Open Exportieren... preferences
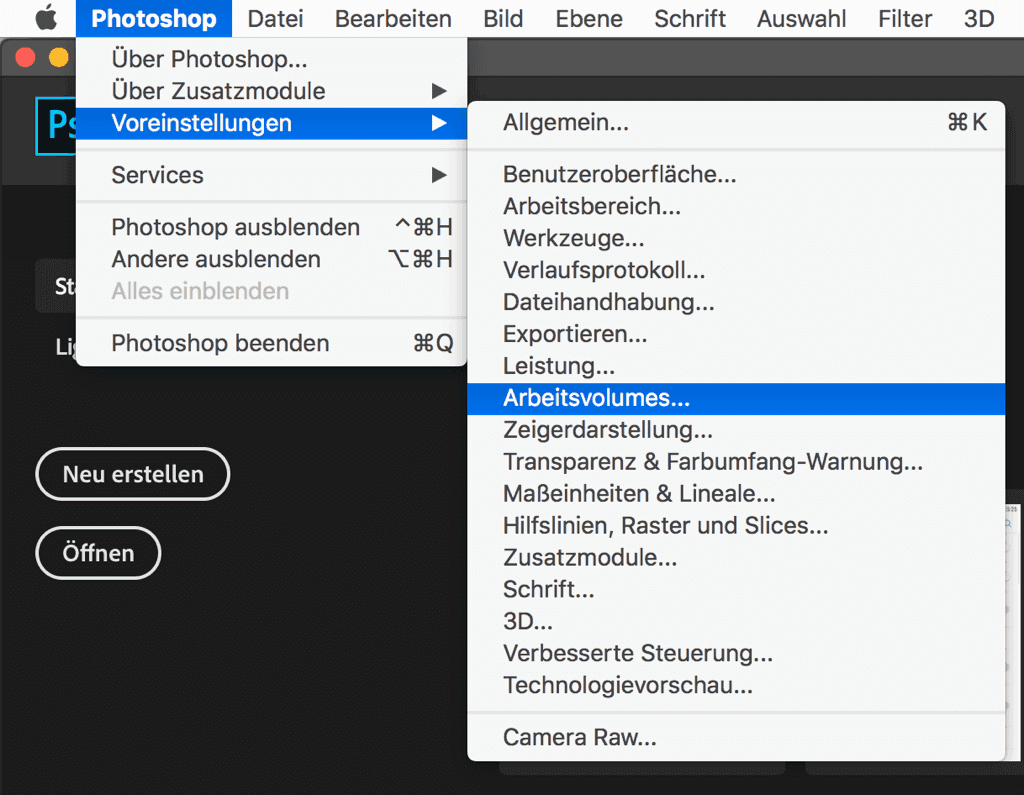Viewport: 1024px width, 795px height. (x=736, y=334)
